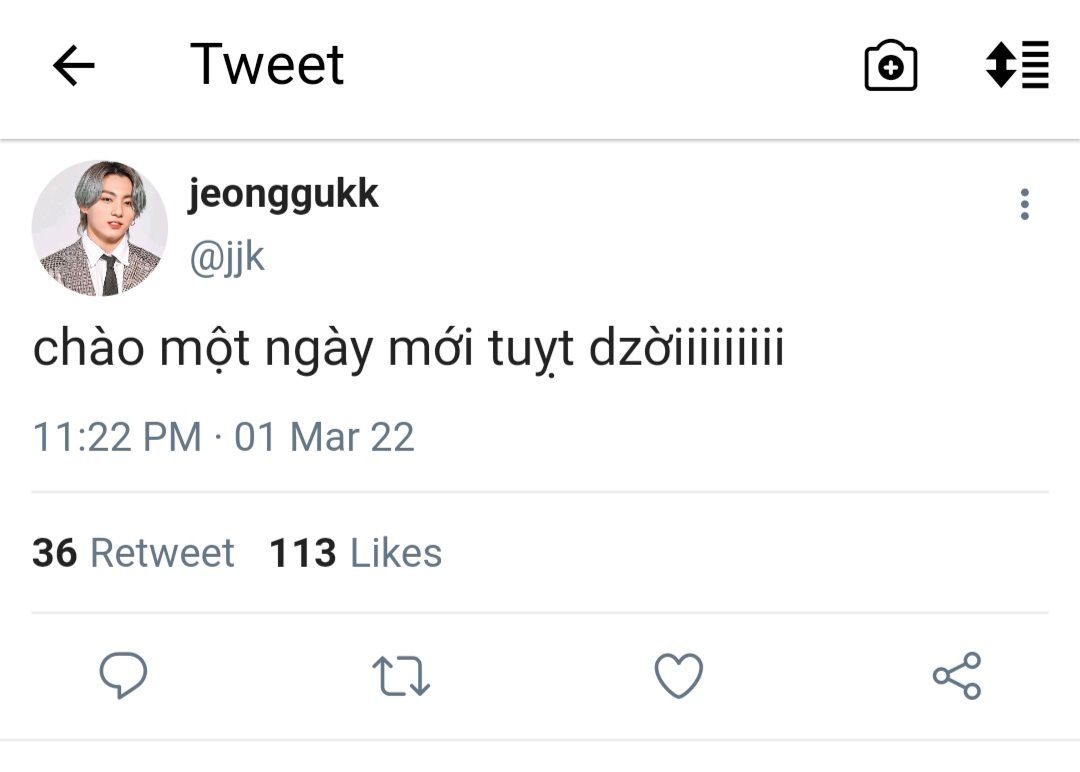Open jeonggukk's profile picture

[x=100, y=228]
